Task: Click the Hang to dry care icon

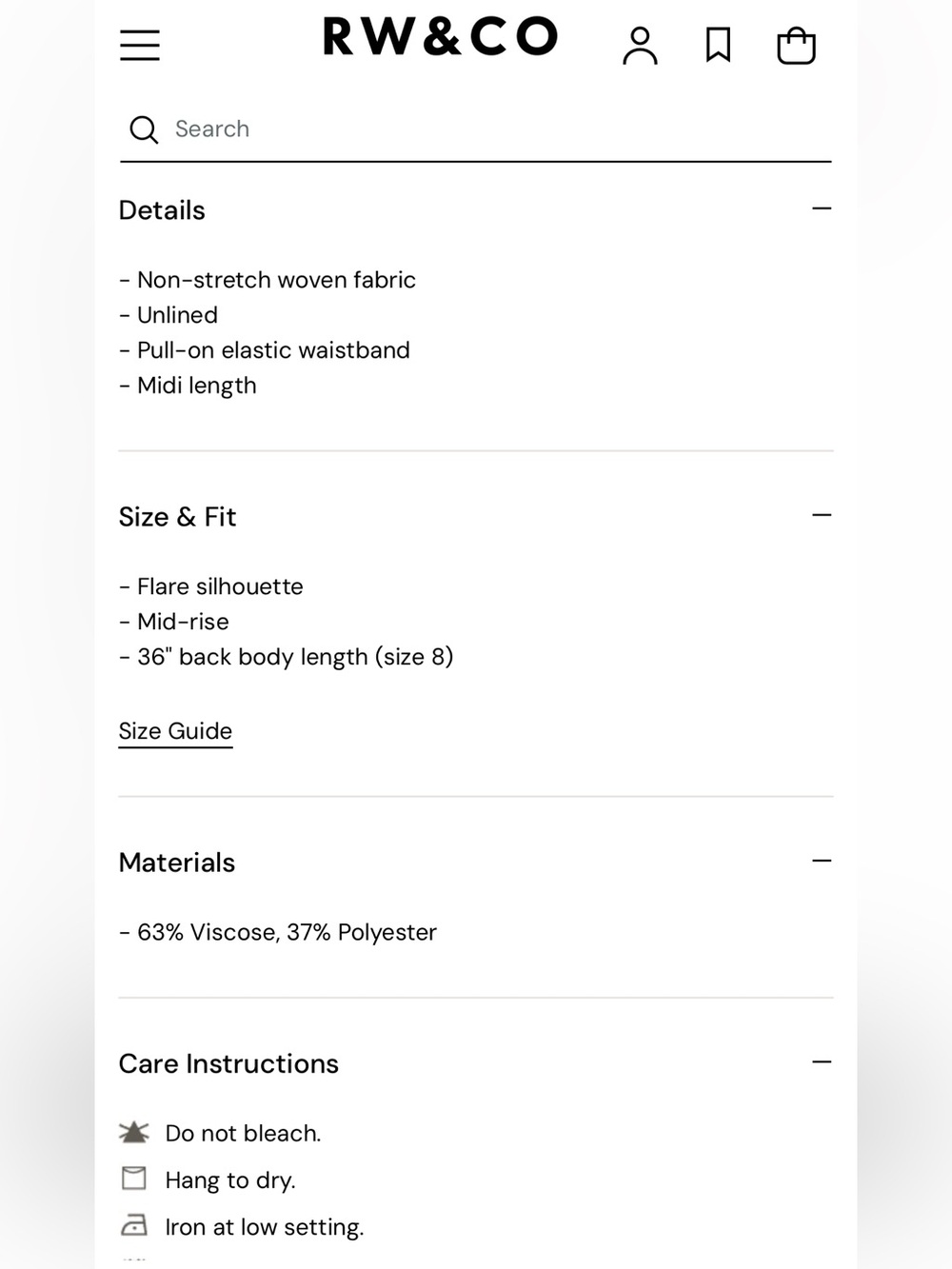Action: point(134,1179)
